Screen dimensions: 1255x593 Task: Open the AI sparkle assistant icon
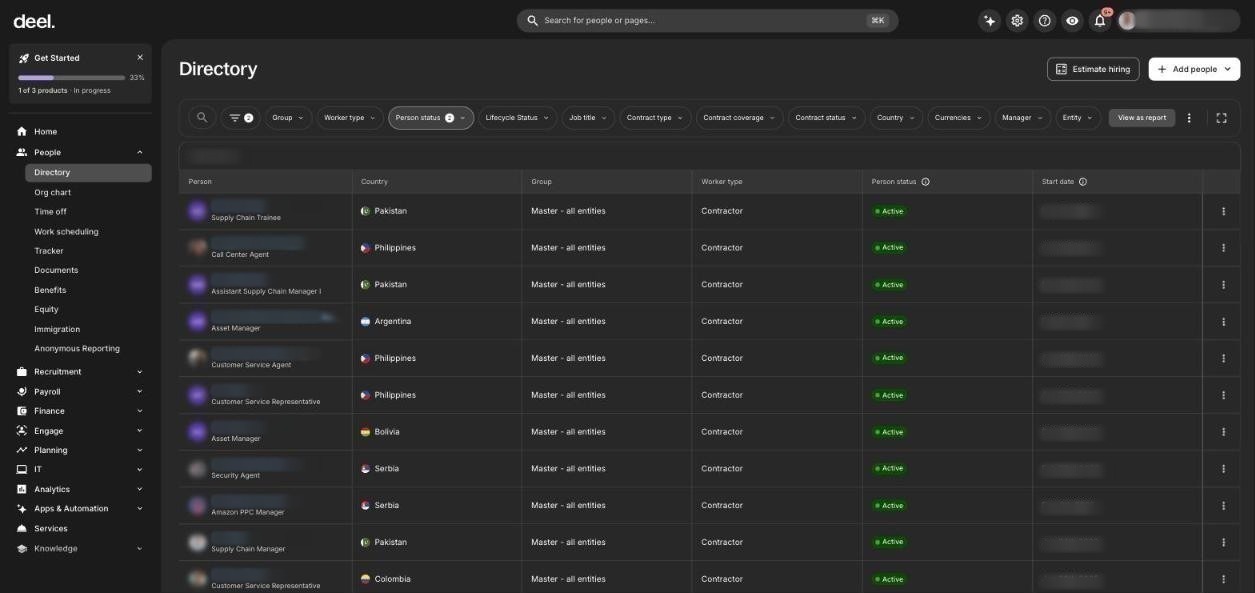(990, 20)
